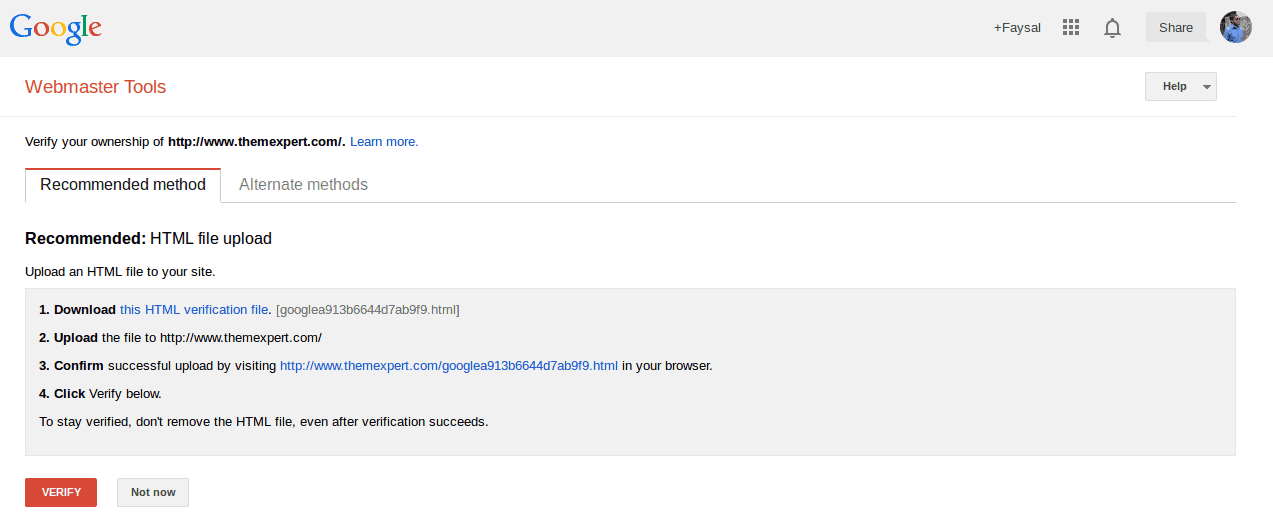Open the account profile picture
Image resolution: width=1273 pixels, height=531 pixels.
coord(1236,27)
